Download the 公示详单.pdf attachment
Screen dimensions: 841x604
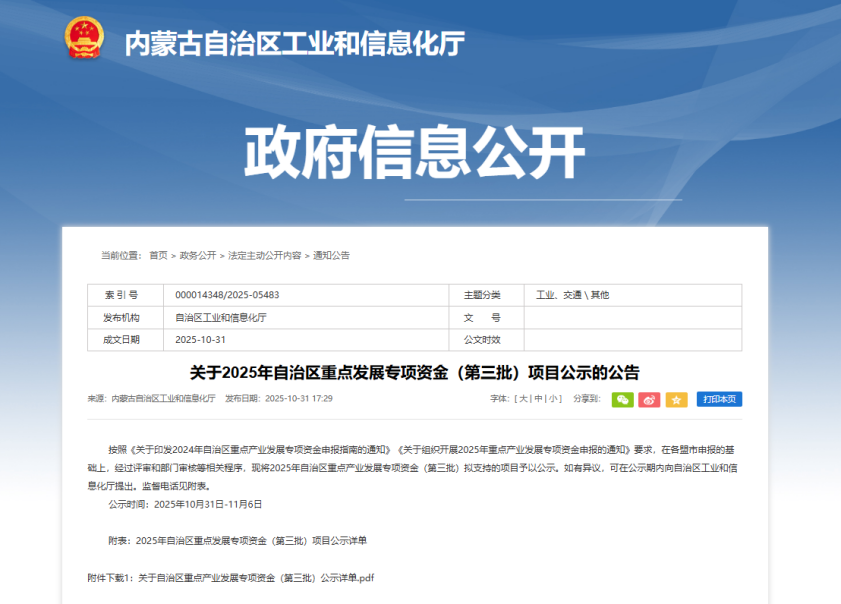click(x=255, y=578)
